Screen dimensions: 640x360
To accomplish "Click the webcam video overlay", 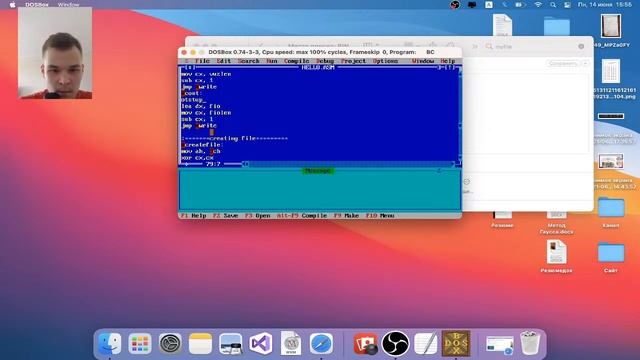I will point(55,53).
